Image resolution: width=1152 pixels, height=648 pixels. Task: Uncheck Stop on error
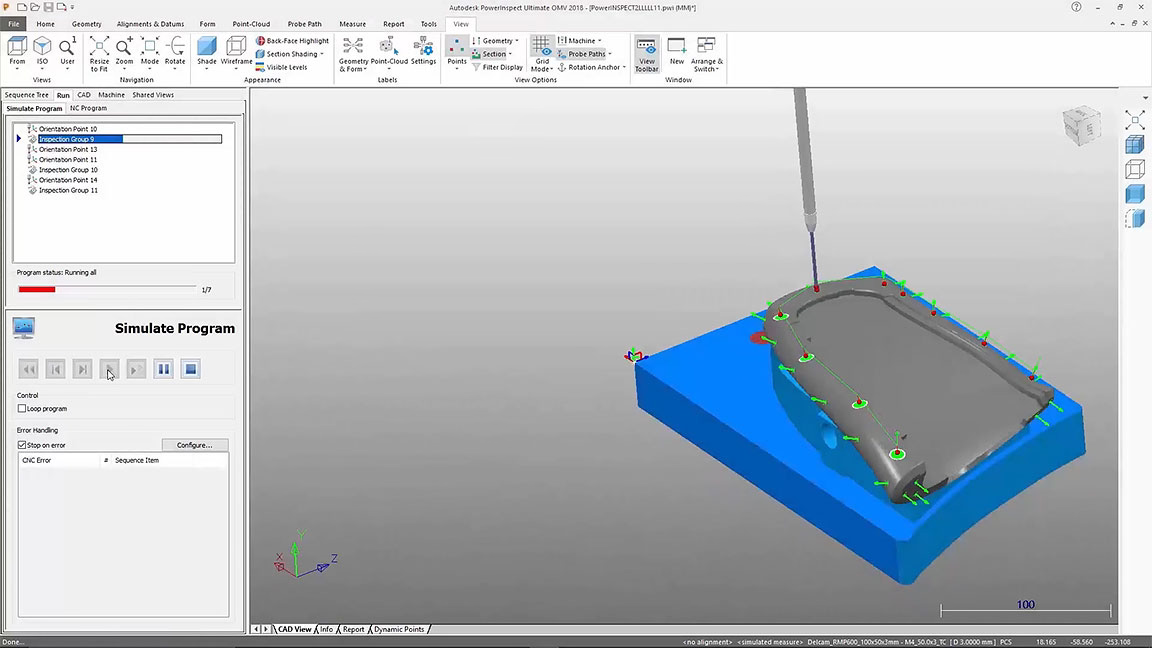(x=22, y=445)
